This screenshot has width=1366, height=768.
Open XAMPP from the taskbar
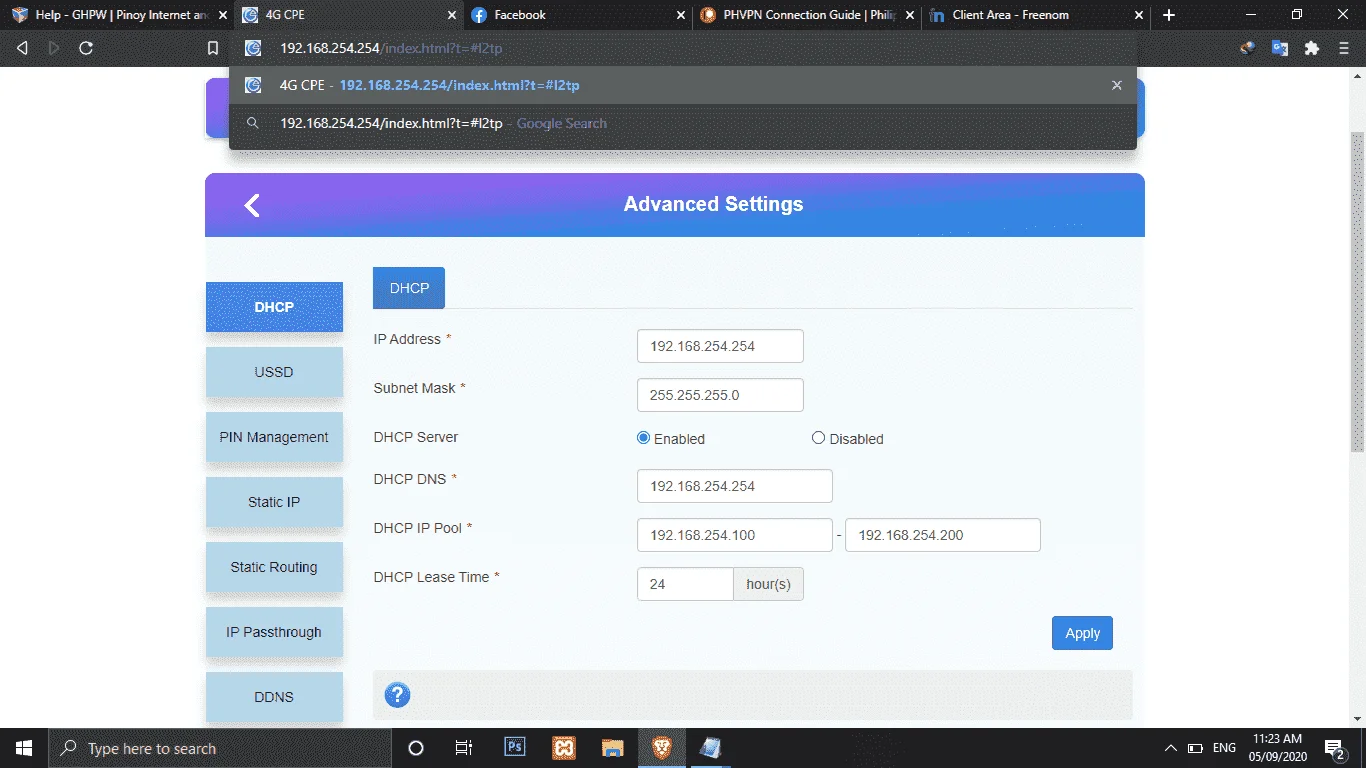(x=564, y=748)
